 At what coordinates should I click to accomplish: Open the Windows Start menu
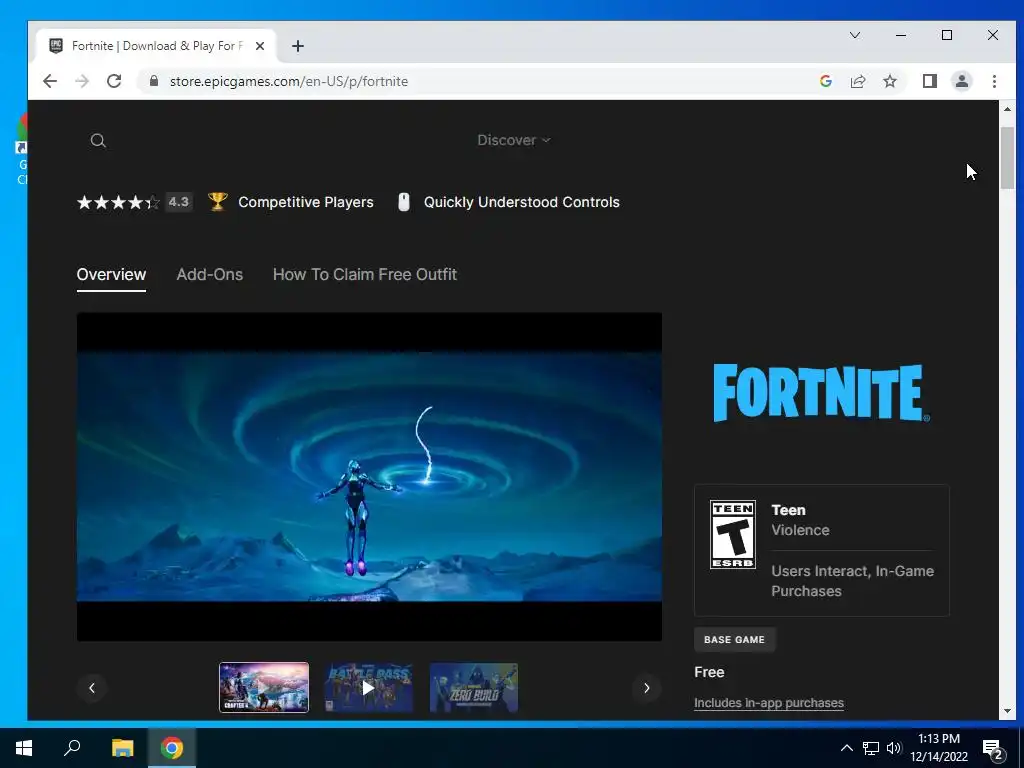coord(24,748)
